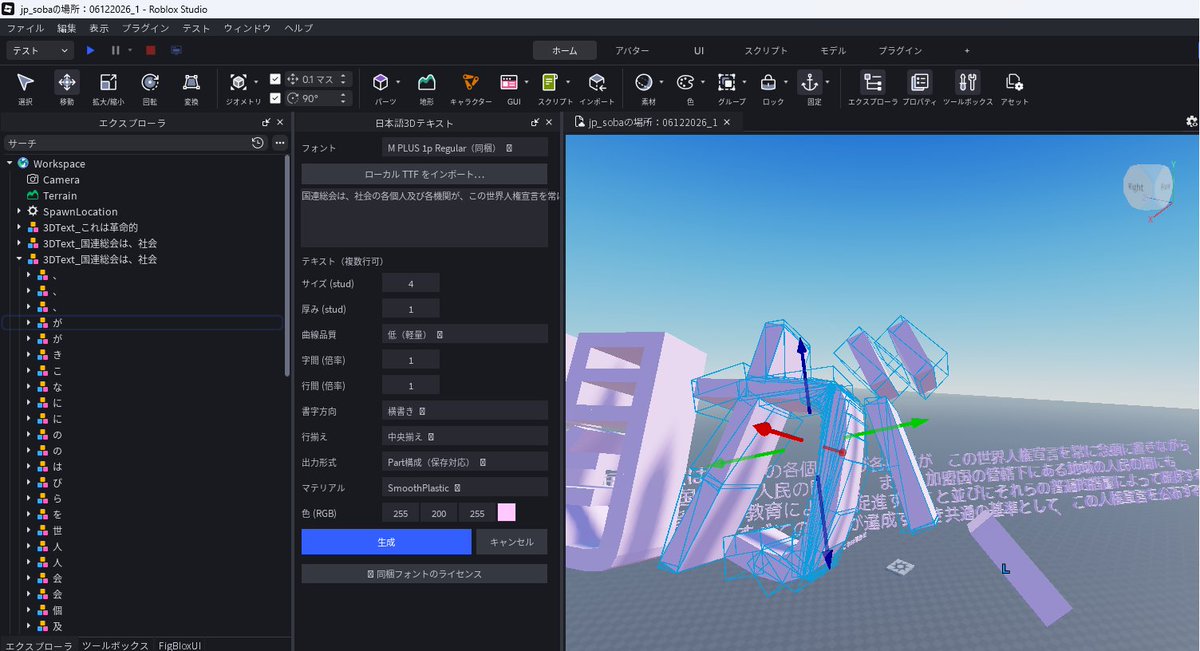Select the 選択 (Select) arrow tool
Screen dimensions: 1200x651
coord(25,83)
